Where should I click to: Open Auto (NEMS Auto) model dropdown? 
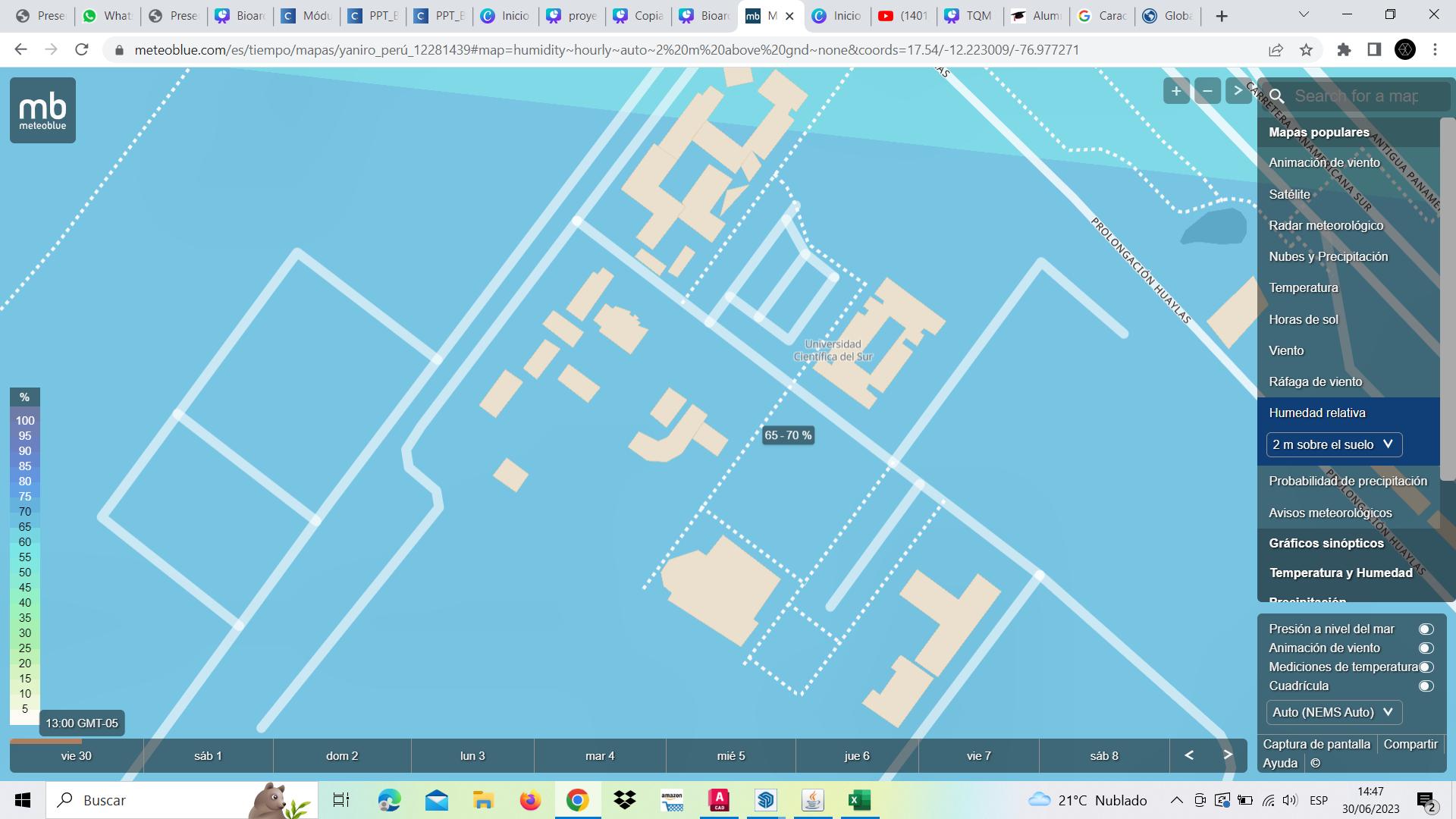1334,712
